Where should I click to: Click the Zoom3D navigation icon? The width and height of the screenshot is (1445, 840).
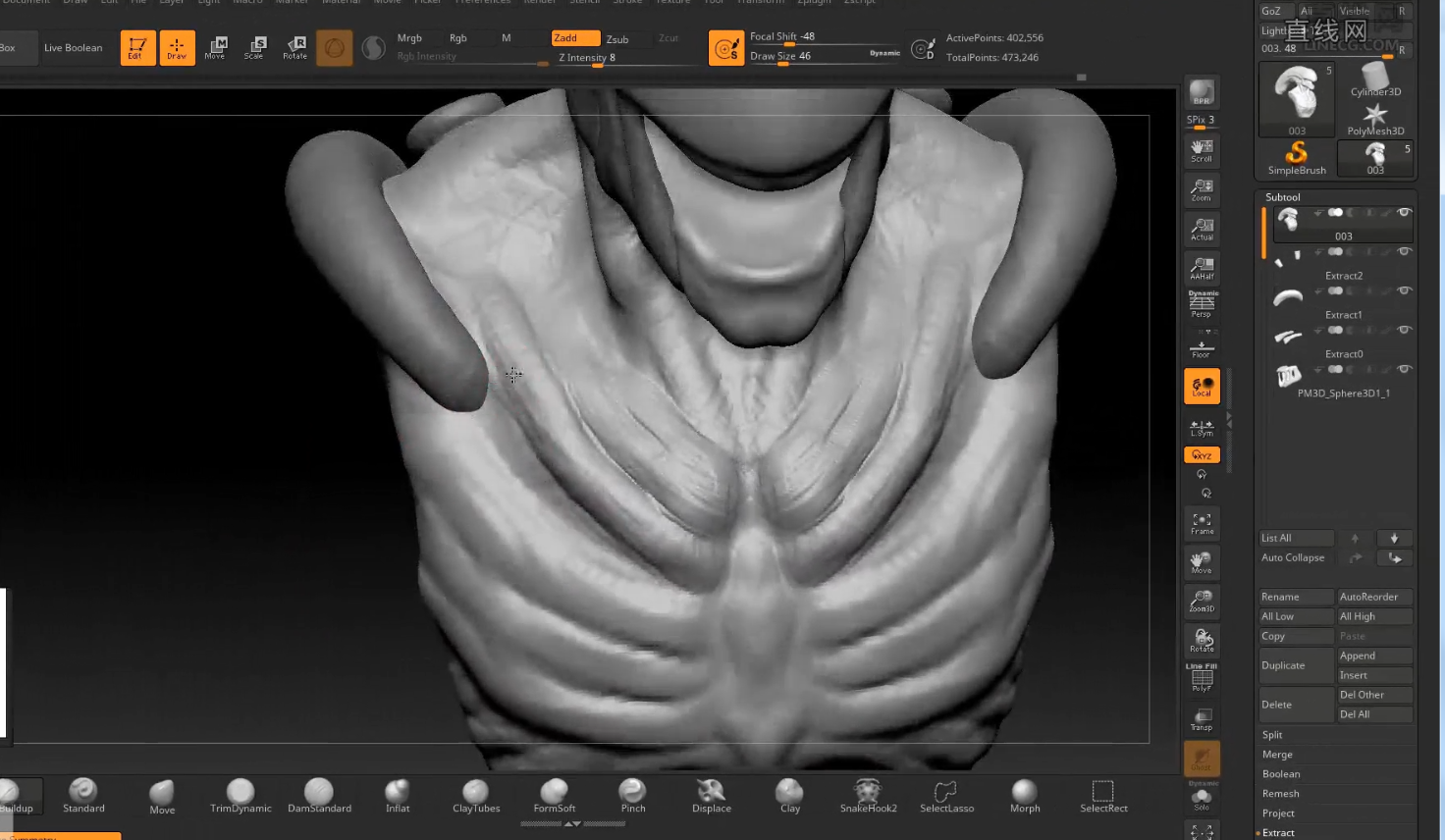pyautogui.click(x=1202, y=601)
